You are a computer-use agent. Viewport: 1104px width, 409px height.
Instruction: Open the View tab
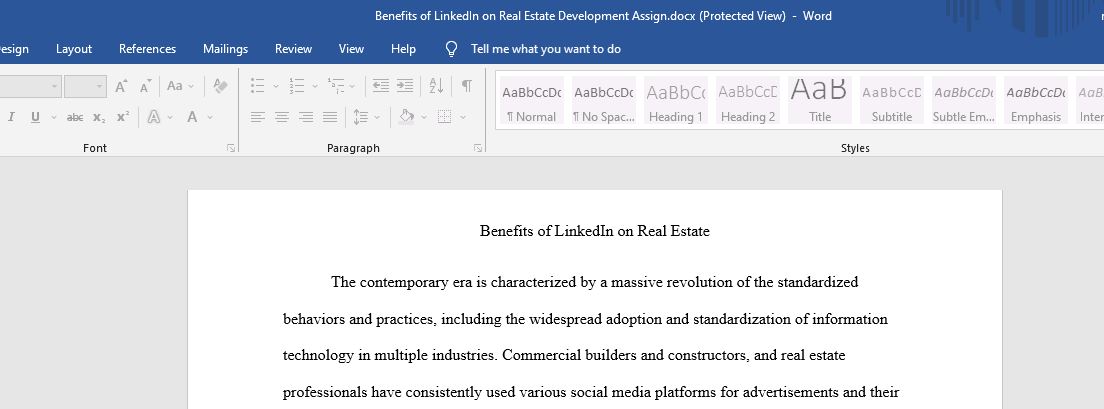click(351, 49)
